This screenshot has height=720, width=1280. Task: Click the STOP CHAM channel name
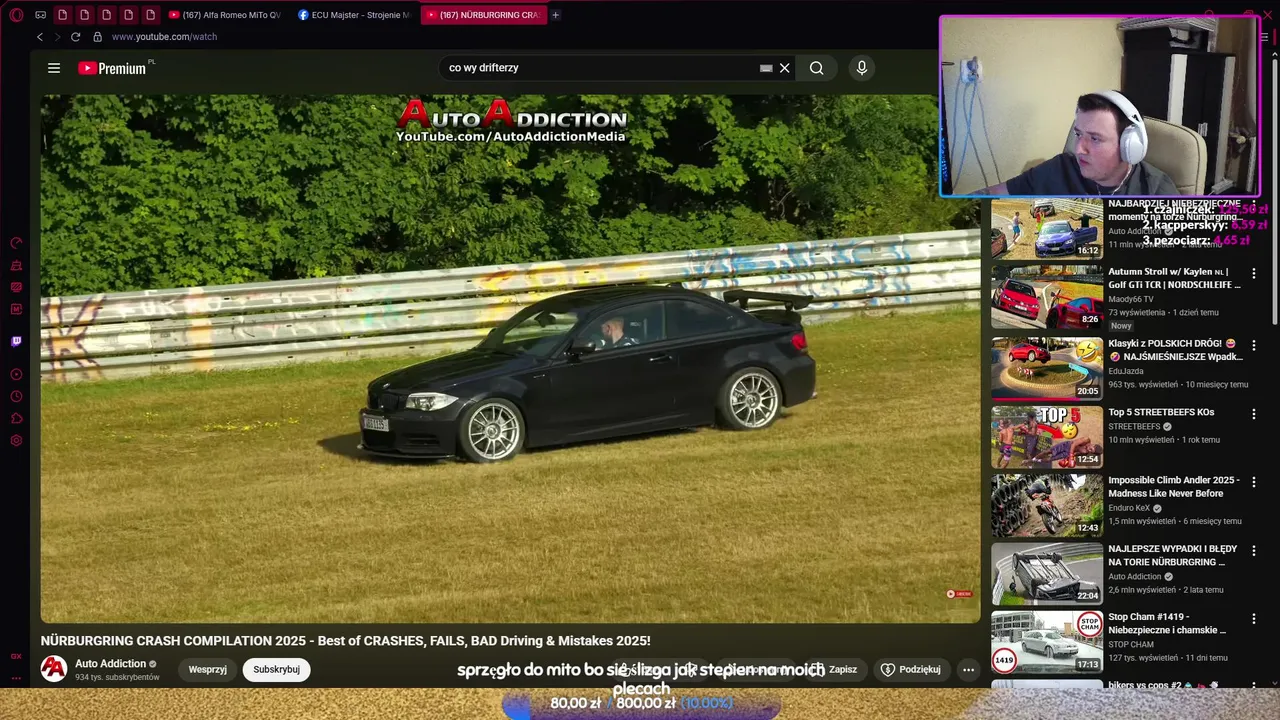[x=1131, y=645]
